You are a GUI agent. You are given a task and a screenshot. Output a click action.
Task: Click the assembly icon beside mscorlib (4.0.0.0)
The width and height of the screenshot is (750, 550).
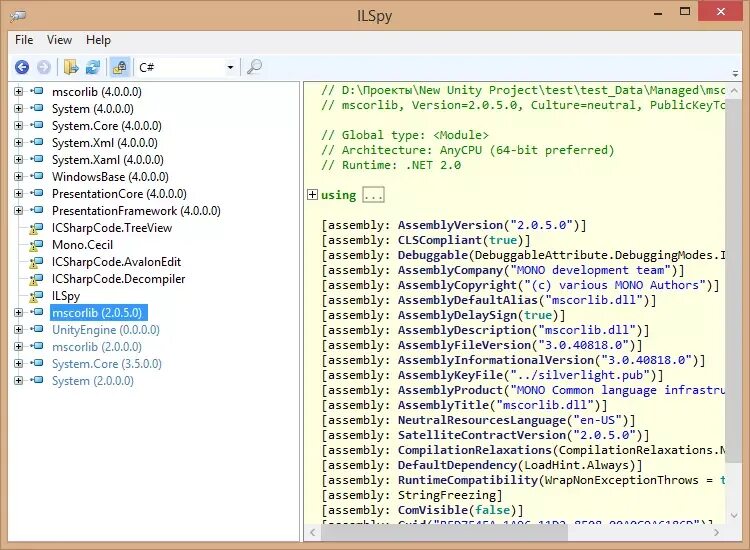[37, 91]
